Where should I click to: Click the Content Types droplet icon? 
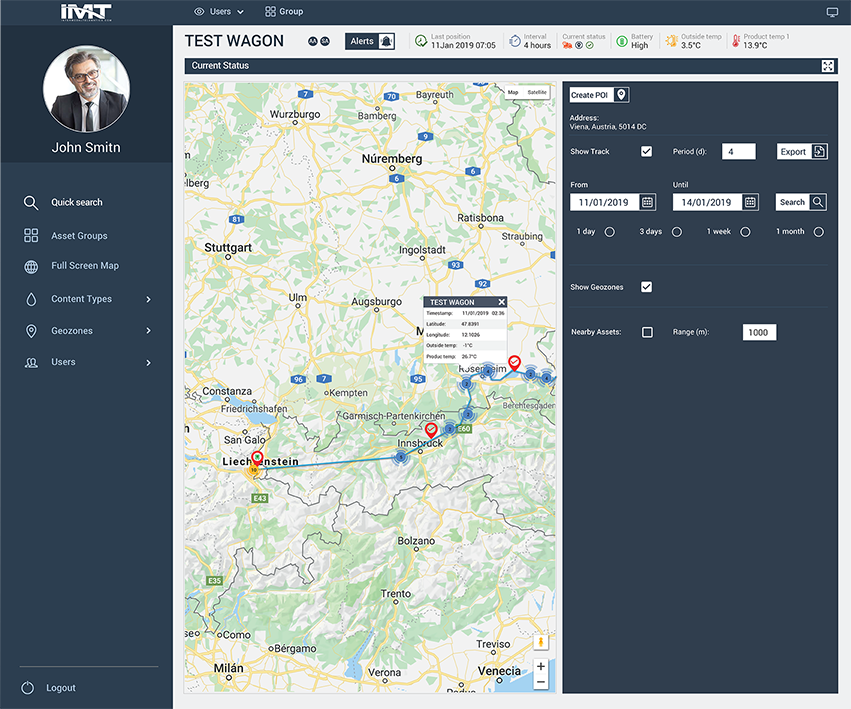(31, 299)
